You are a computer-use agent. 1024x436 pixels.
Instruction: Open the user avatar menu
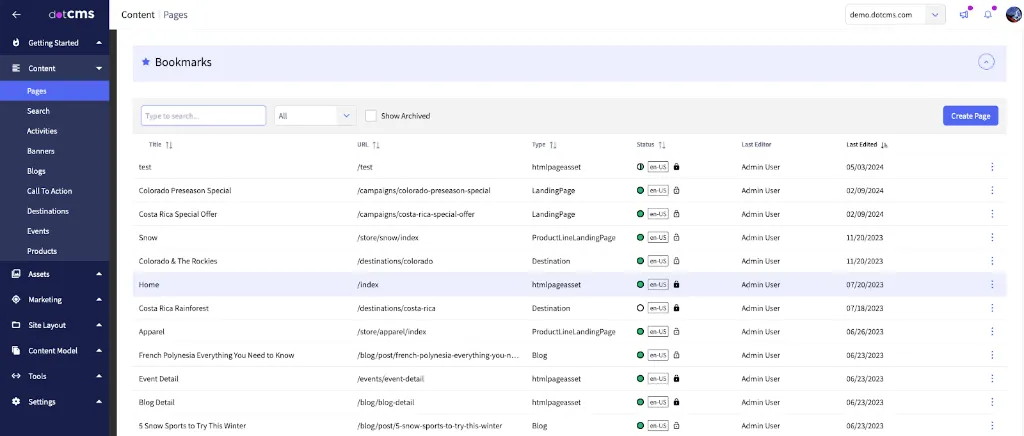(x=1012, y=15)
